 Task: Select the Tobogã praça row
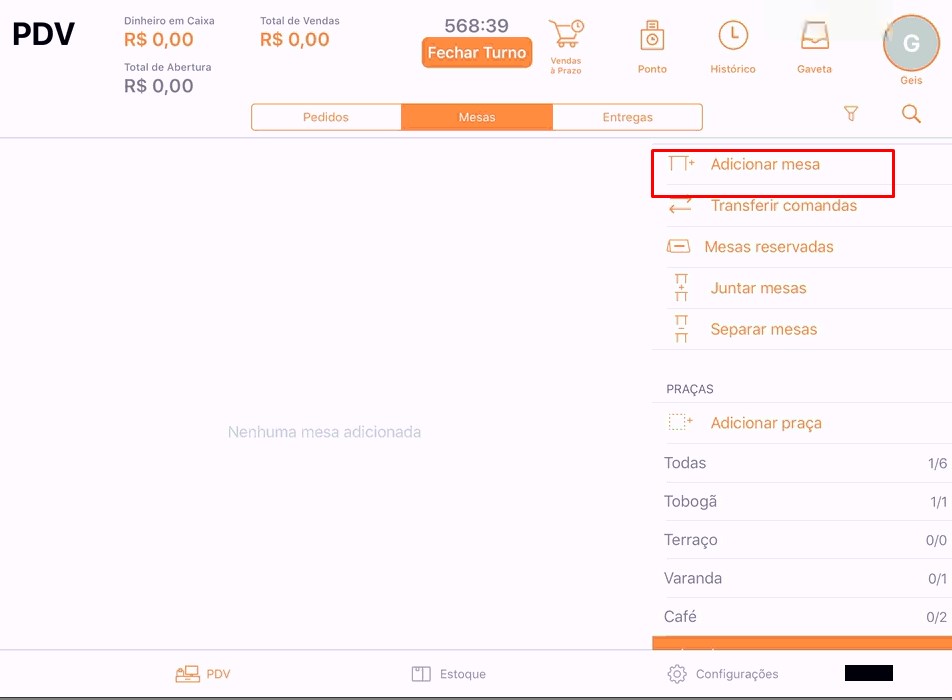pyautogui.click(x=803, y=501)
